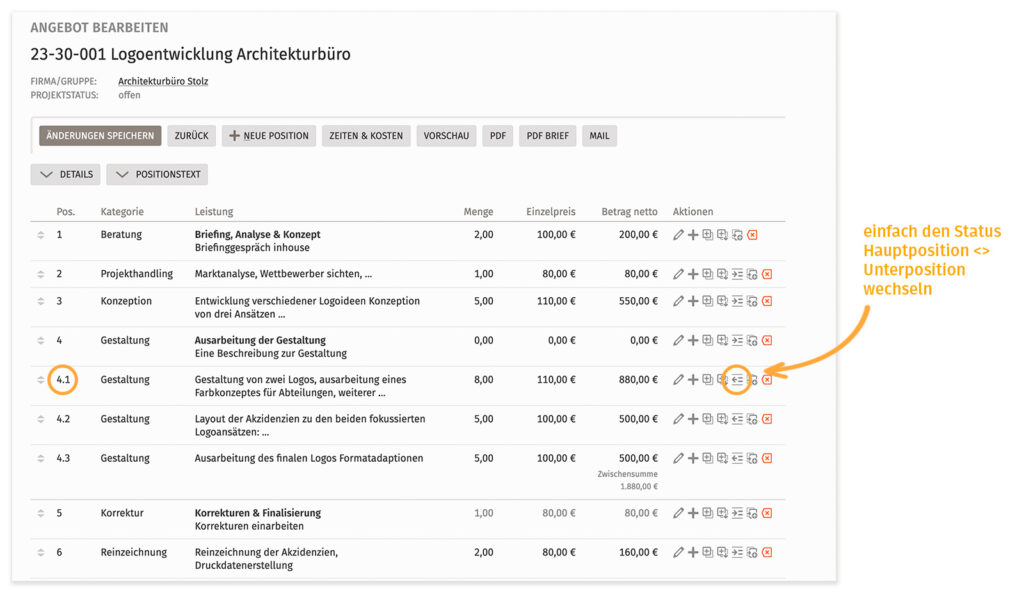Select the Briefing, Analyse & Konzept service text
1024x595 pixels.
257,234
